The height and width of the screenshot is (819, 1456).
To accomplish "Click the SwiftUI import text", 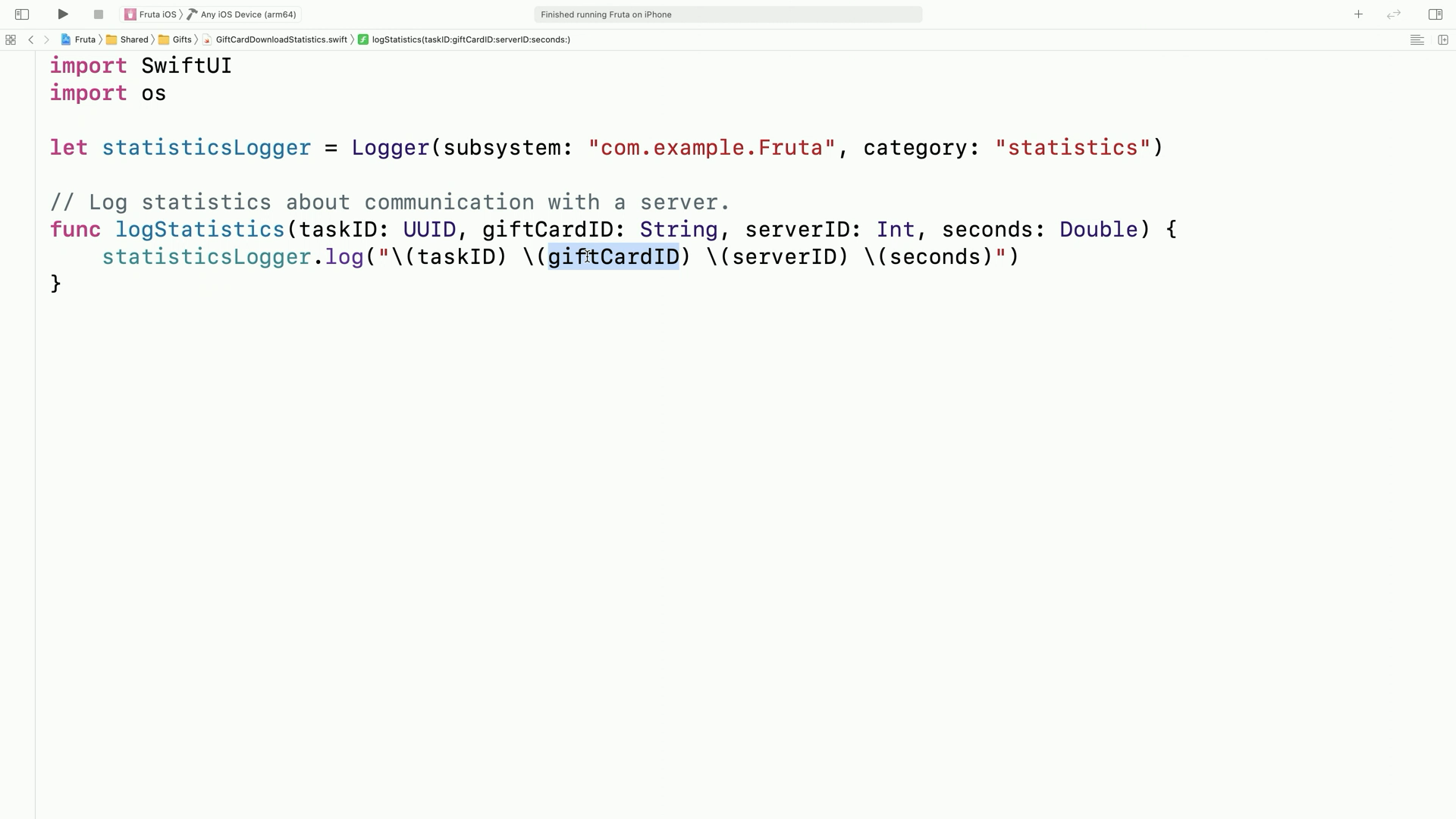I will point(187,66).
